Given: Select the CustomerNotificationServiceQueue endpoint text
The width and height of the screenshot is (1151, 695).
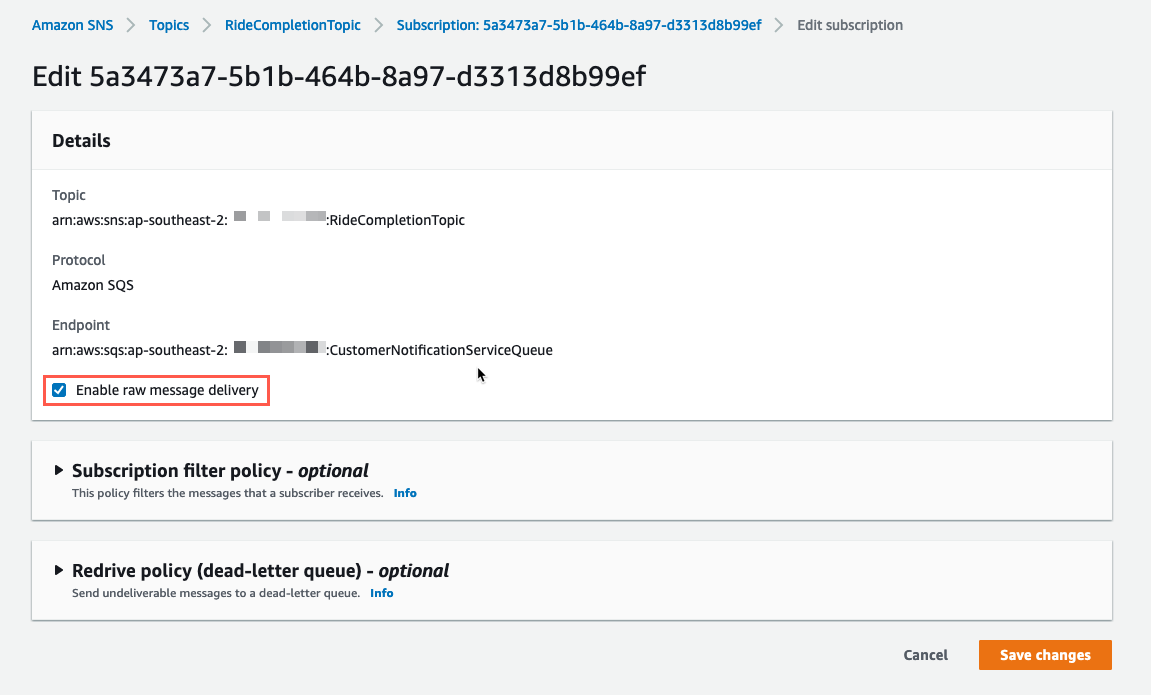Looking at the screenshot, I should pos(441,350).
